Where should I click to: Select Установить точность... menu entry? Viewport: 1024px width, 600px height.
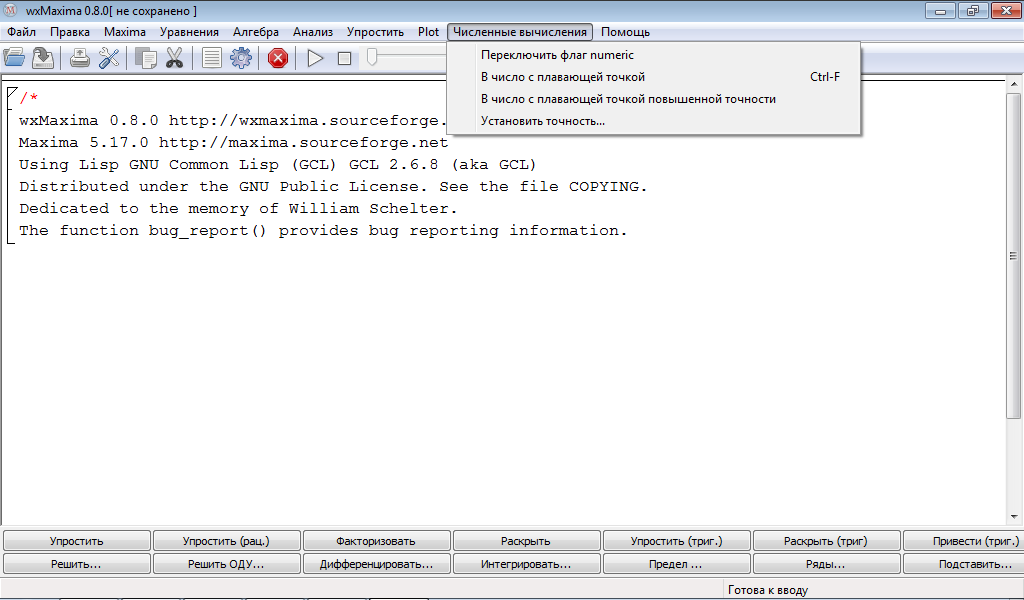tap(654, 121)
